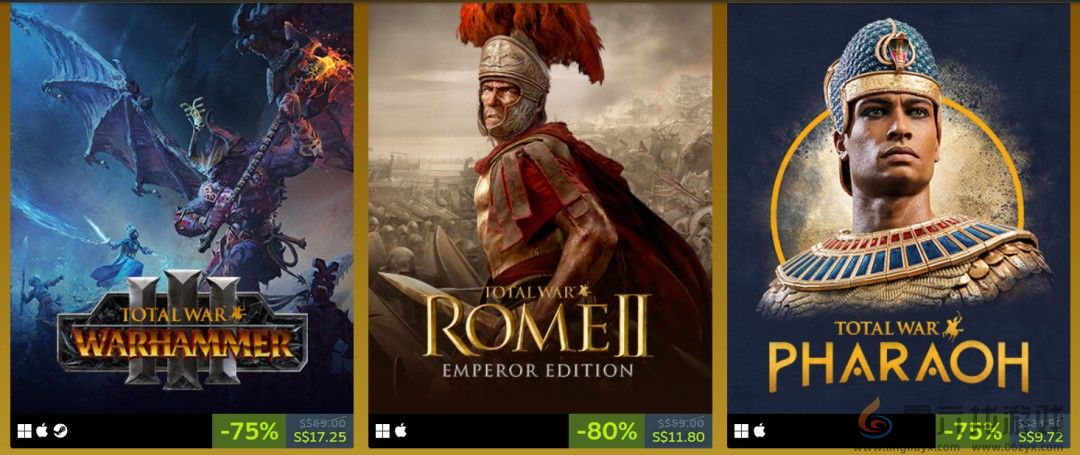Click the pharaoh's blue crown artwork

tap(884, 69)
